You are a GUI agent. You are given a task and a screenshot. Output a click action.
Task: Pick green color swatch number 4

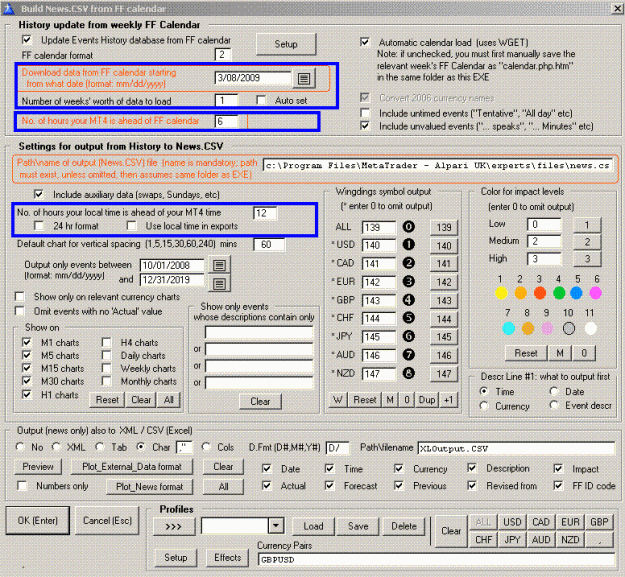click(559, 293)
